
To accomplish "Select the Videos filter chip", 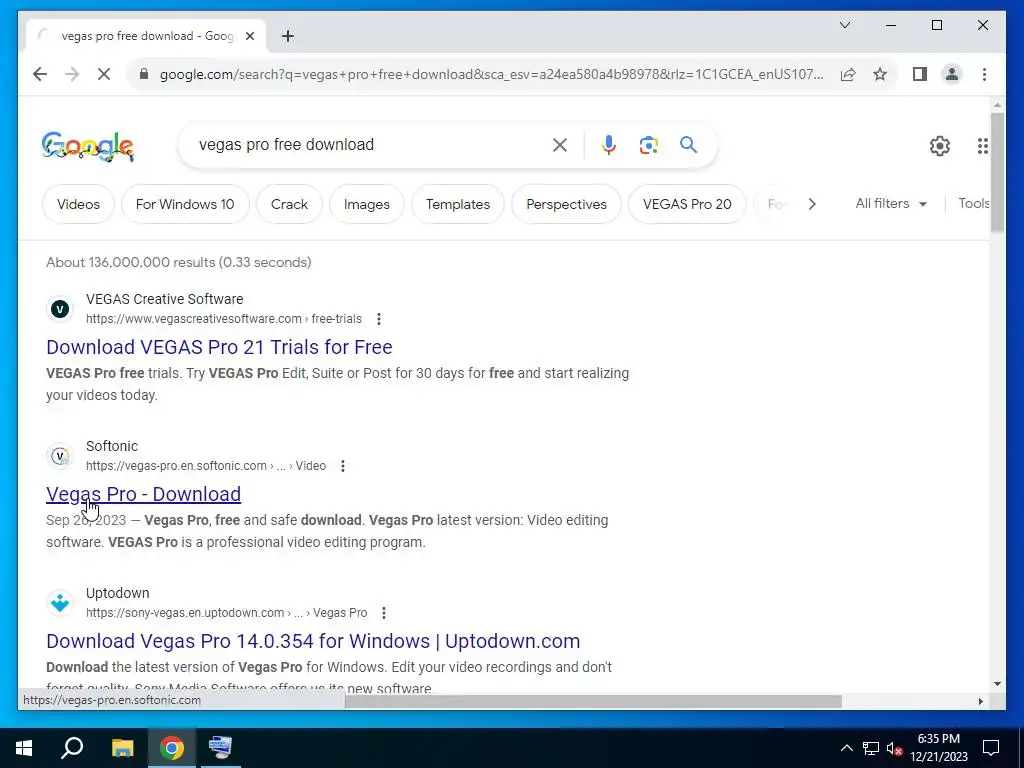I will pos(78,204).
